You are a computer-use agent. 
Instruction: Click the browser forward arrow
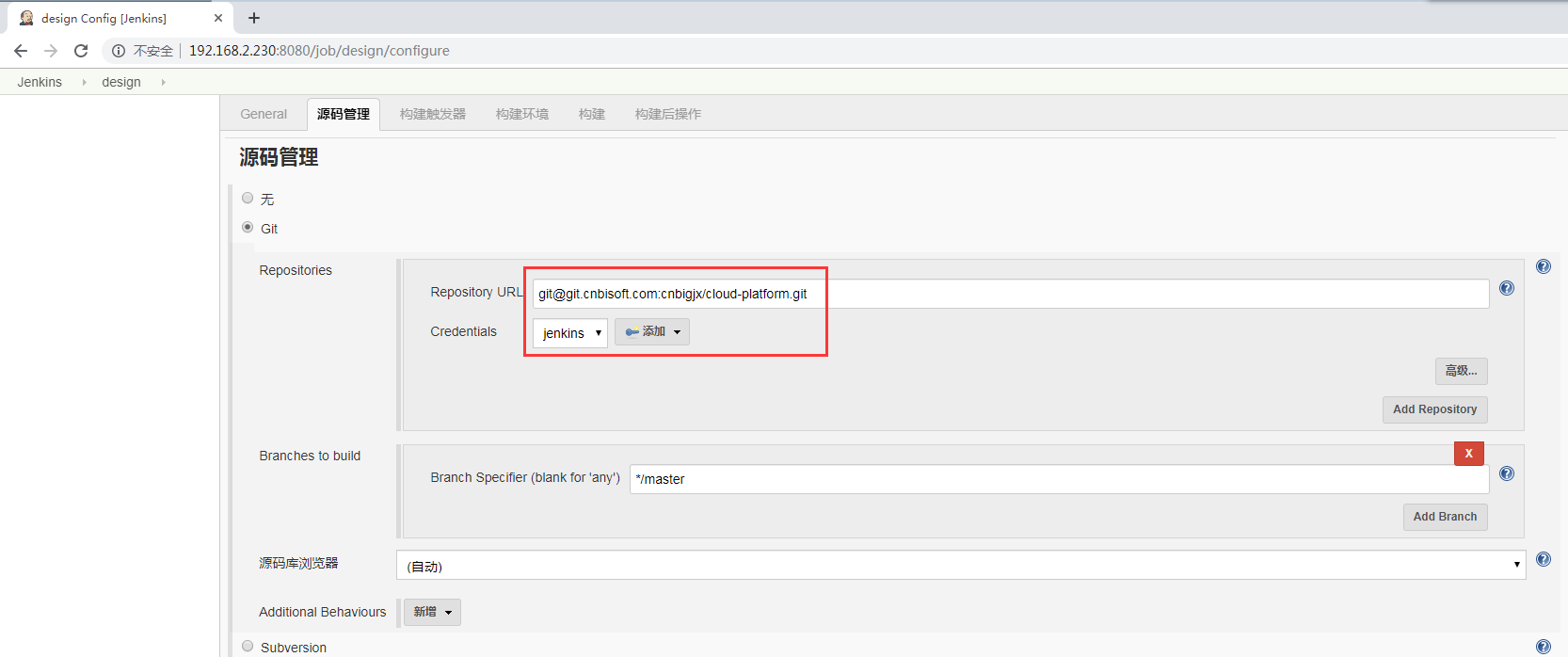tap(51, 51)
